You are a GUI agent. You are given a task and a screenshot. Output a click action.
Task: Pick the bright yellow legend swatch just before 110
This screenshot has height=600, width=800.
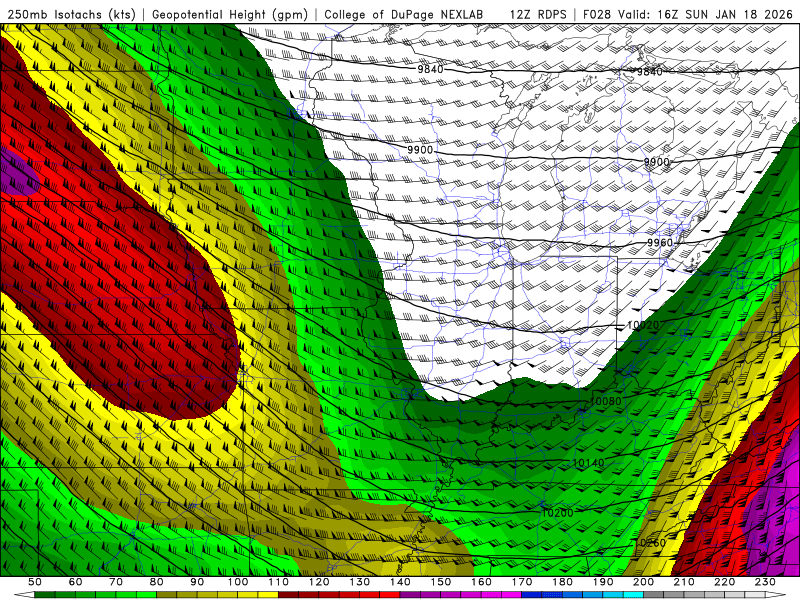point(268,595)
